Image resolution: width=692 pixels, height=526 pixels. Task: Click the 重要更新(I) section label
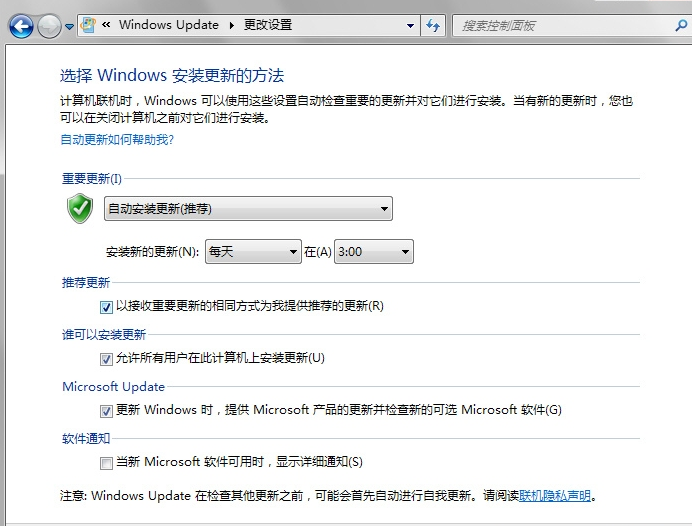(x=92, y=179)
